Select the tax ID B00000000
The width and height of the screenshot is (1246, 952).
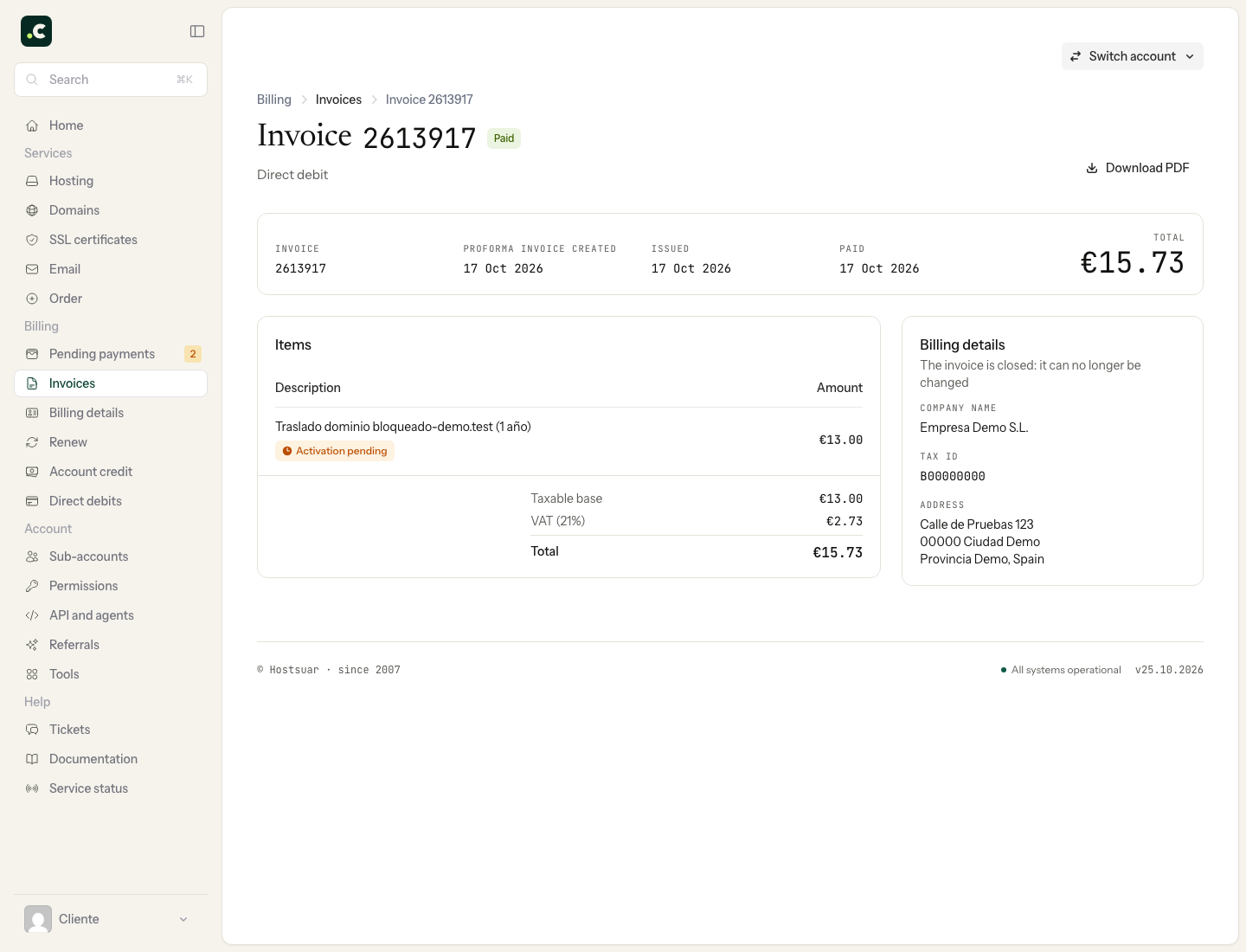point(953,476)
